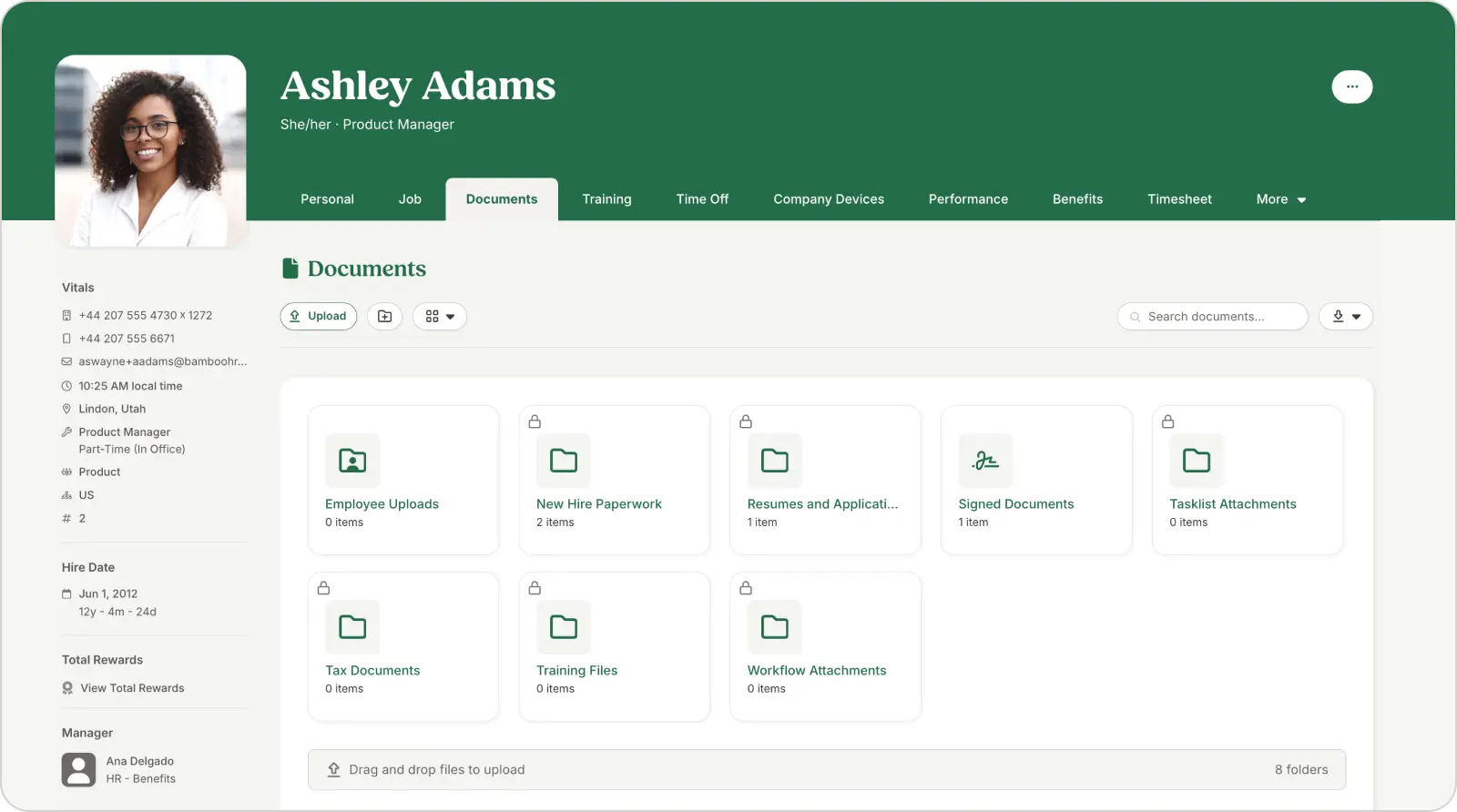The height and width of the screenshot is (812, 1457).
Task: Click the lock icon on New Hire Paperwork
Action: click(x=535, y=421)
